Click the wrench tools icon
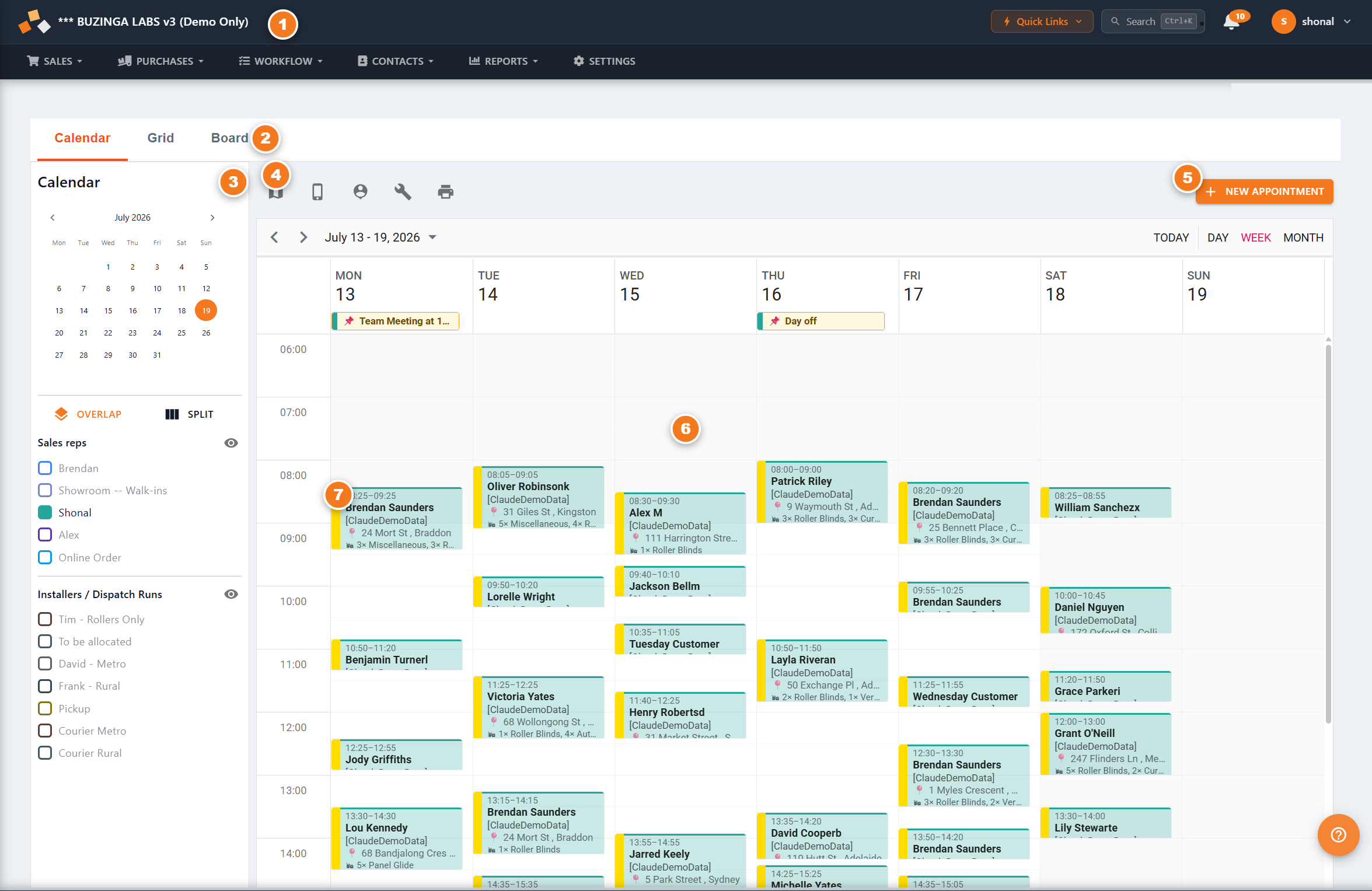Viewport: 1372px width, 891px height. [403, 192]
